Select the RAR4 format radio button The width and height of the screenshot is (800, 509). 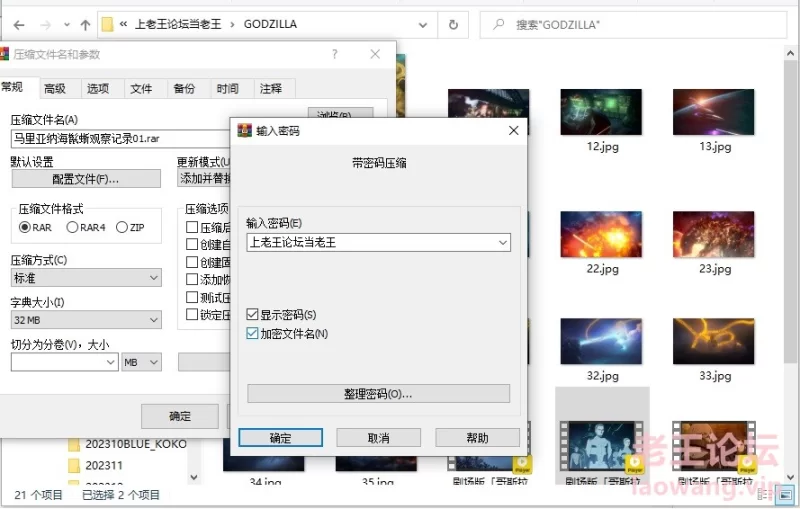coord(72,227)
